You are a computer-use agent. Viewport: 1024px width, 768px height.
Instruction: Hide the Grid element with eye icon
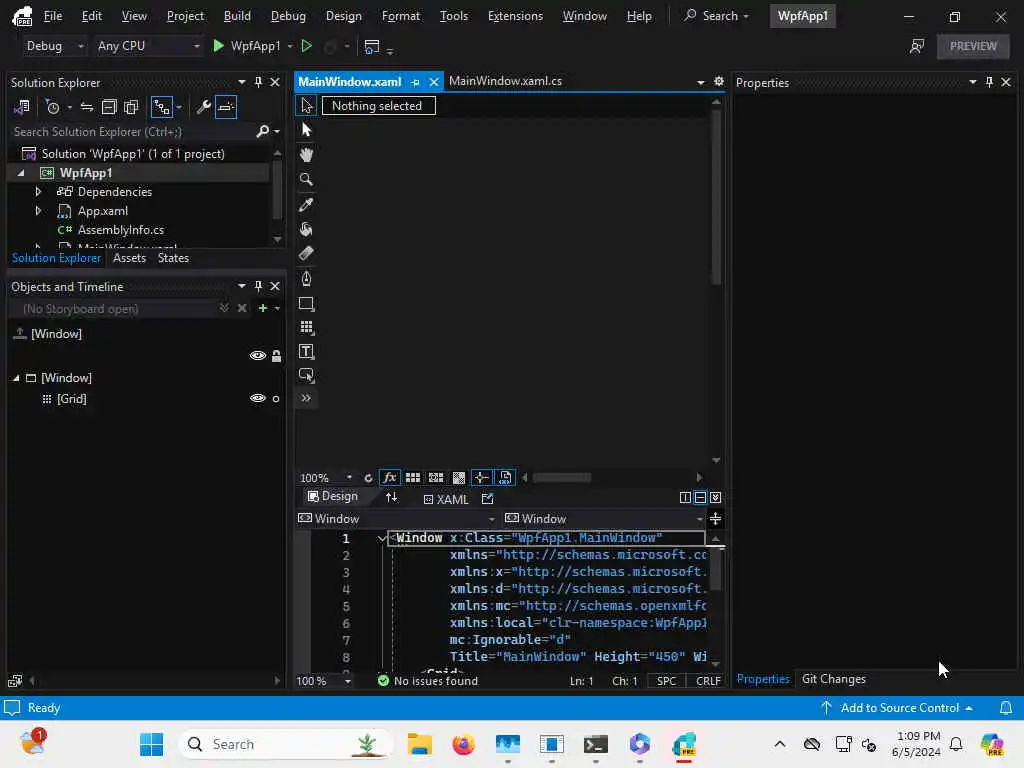click(x=258, y=398)
